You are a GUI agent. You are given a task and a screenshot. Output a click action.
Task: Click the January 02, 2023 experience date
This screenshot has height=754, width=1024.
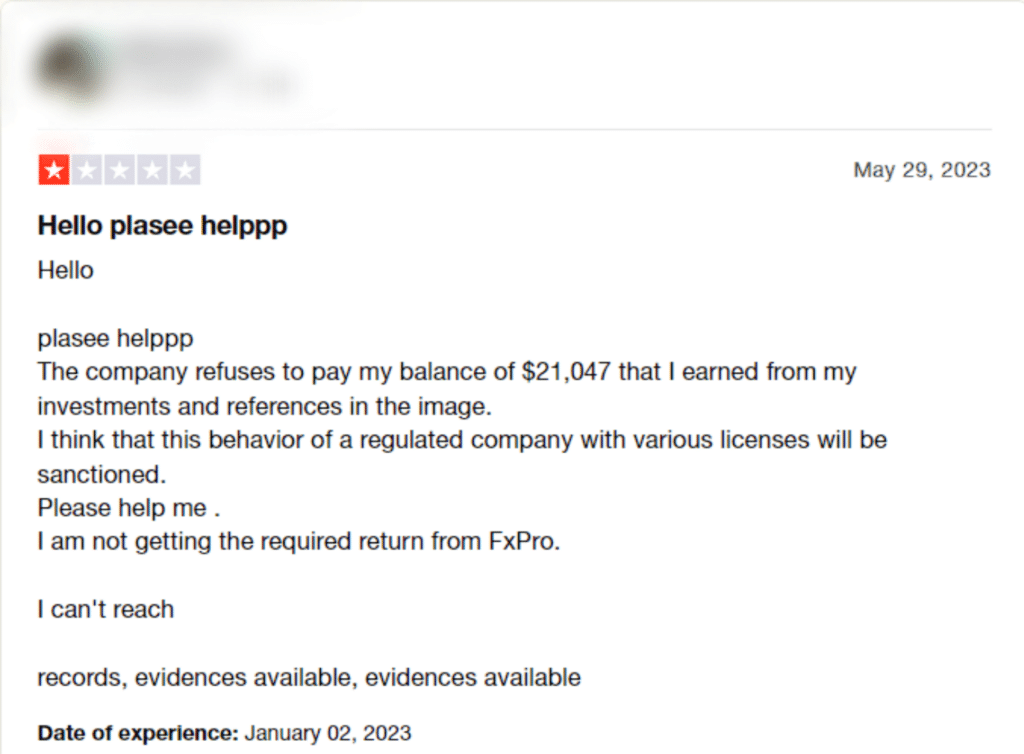point(328,733)
